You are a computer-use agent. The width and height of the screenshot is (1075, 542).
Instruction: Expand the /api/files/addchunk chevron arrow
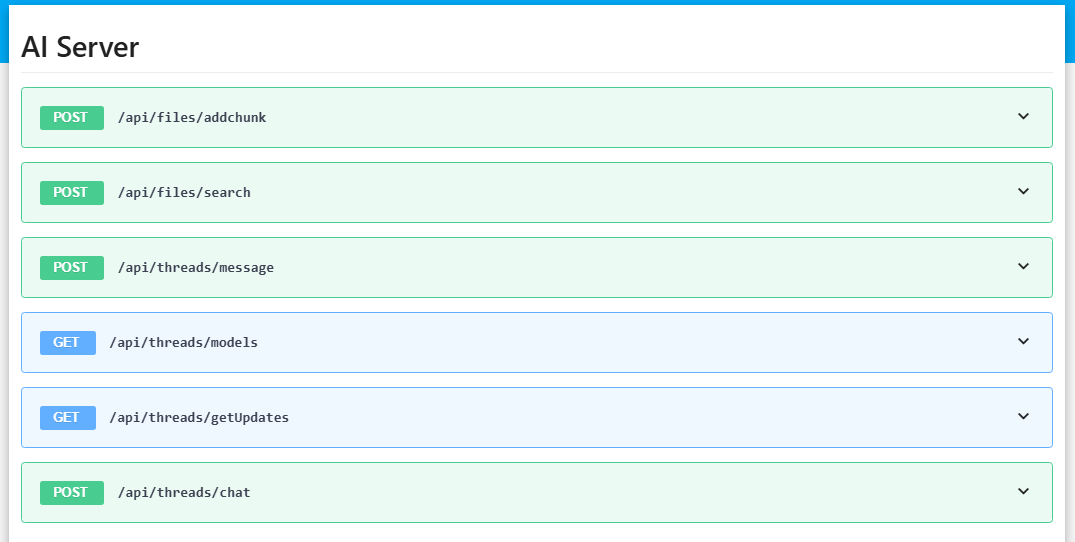click(x=1023, y=117)
